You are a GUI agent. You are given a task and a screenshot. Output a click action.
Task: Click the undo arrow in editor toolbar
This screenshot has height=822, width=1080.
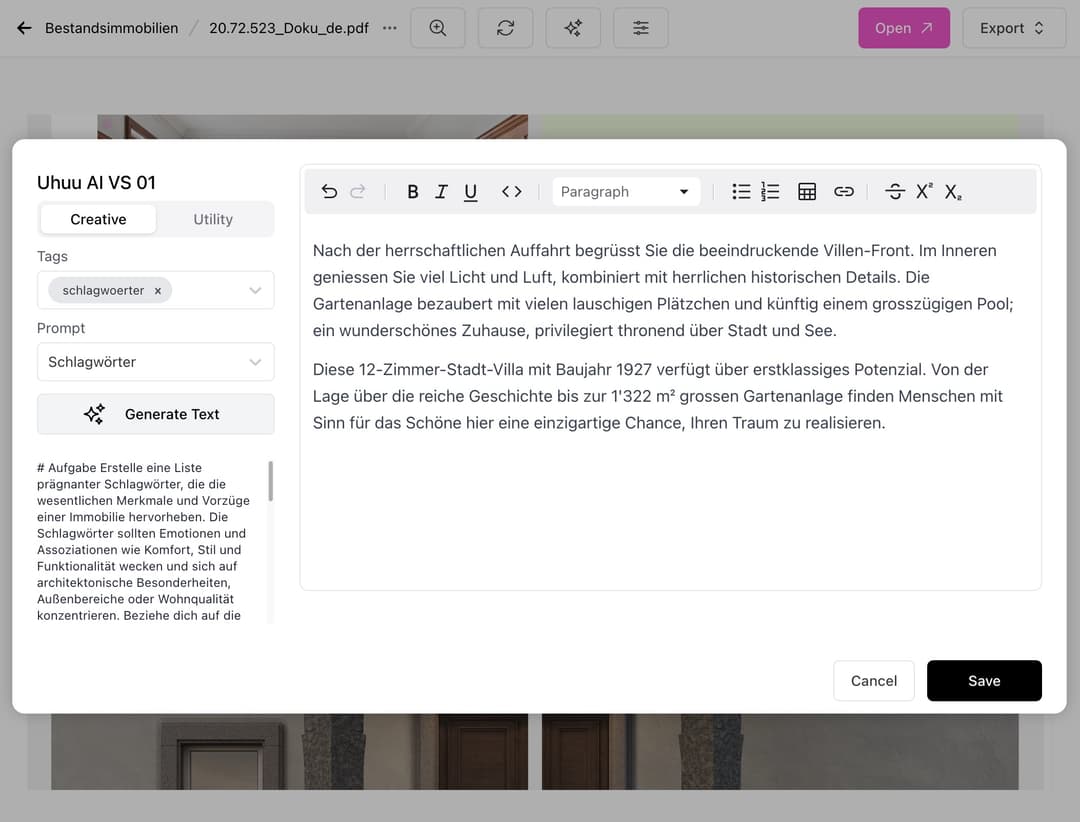[x=329, y=192]
